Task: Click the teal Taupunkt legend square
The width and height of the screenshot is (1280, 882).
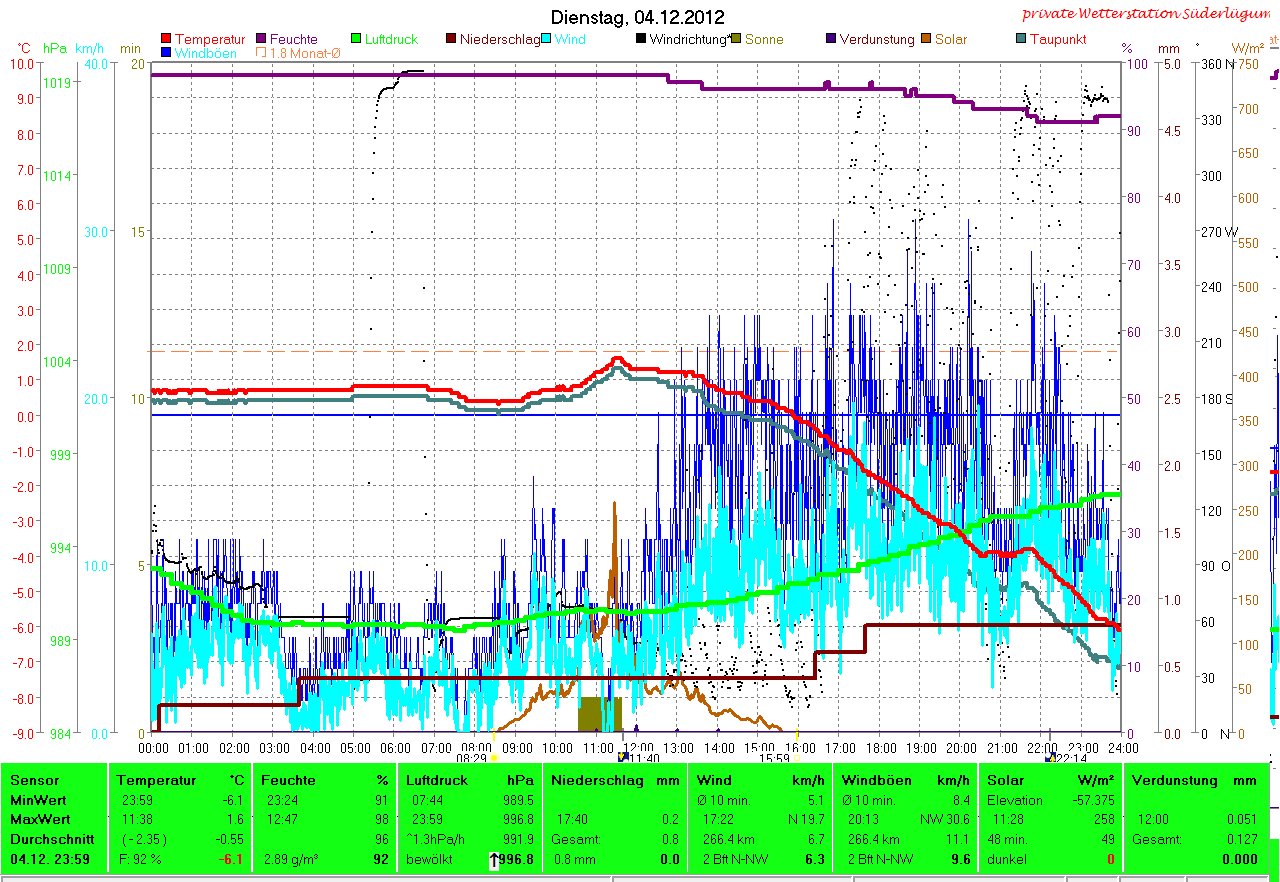Action: [x=1021, y=40]
